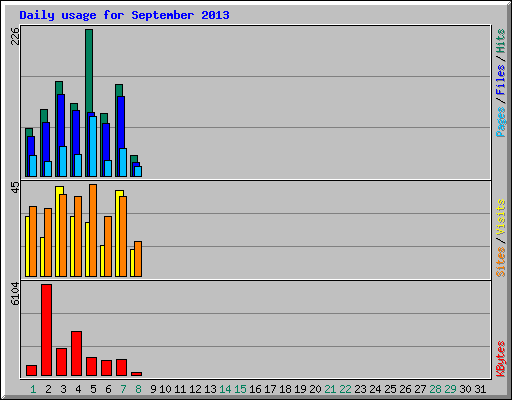Click the cyan pages bar for day 5
The image size is (512, 400).
[93, 146]
